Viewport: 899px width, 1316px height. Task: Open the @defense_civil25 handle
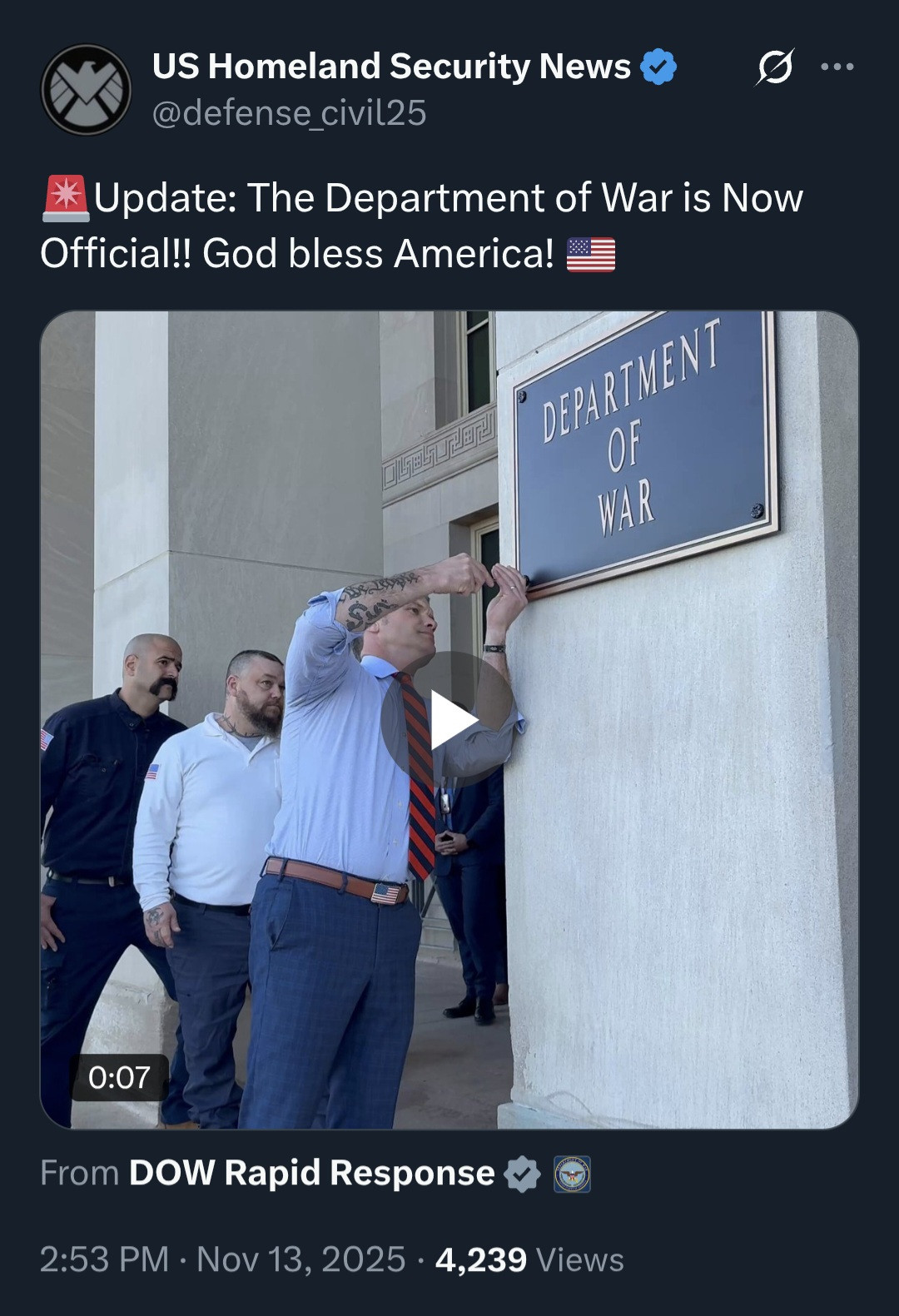[x=289, y=113]
